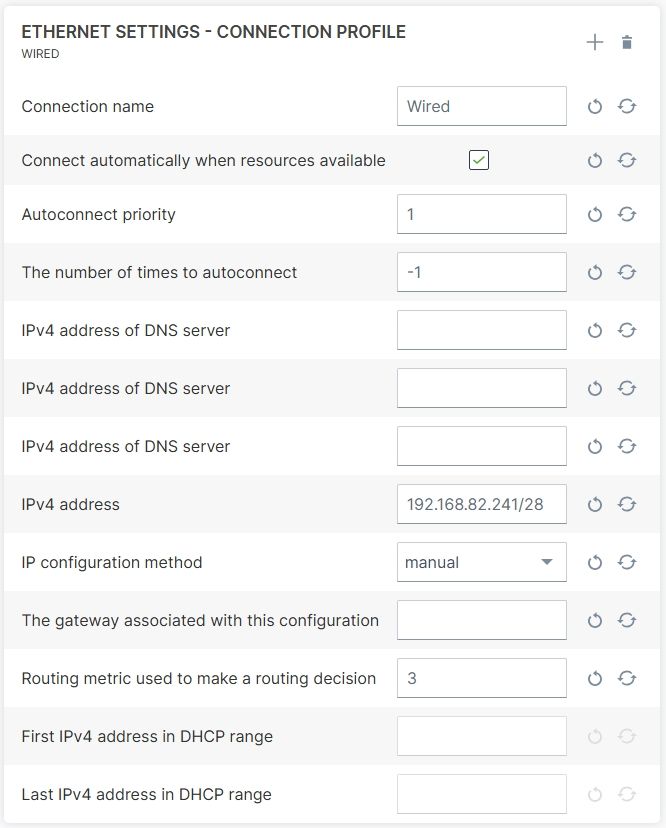Add a new connection profile with plus icon
Screen dimensions: 666x828
(595, 42)
